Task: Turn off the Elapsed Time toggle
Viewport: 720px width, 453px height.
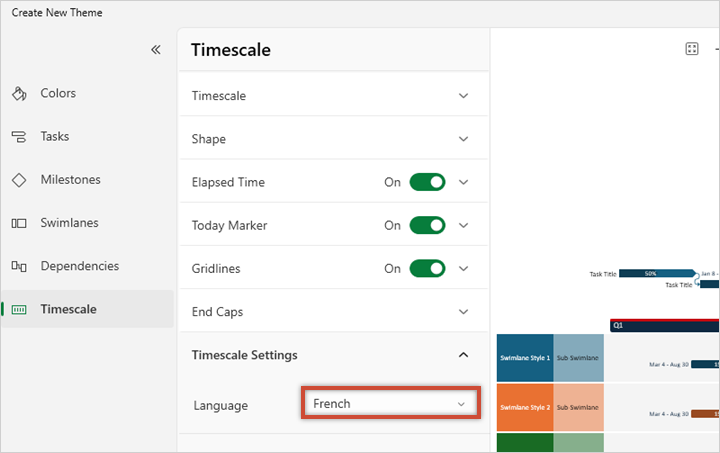Action: [x=427, y=182]
